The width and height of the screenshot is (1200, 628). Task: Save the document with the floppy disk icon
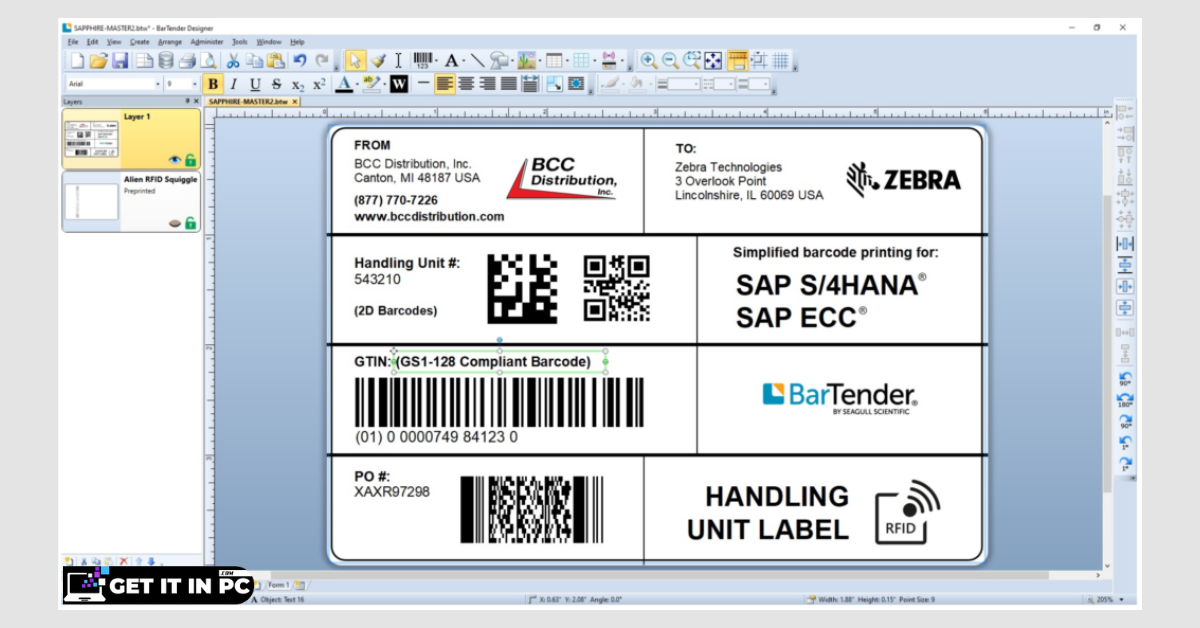coord(120,61)
